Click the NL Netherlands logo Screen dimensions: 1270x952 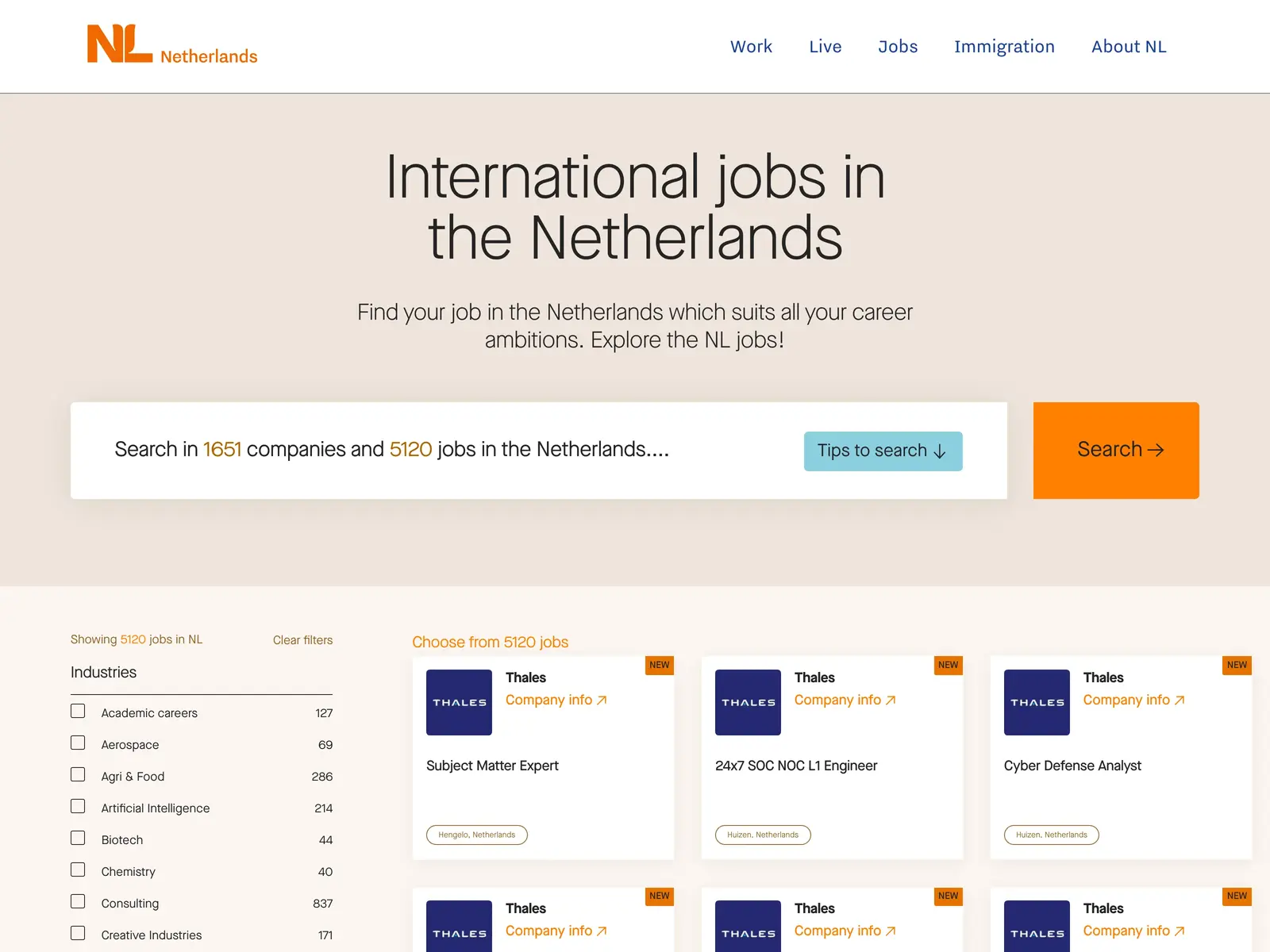(x=172, y=45)
